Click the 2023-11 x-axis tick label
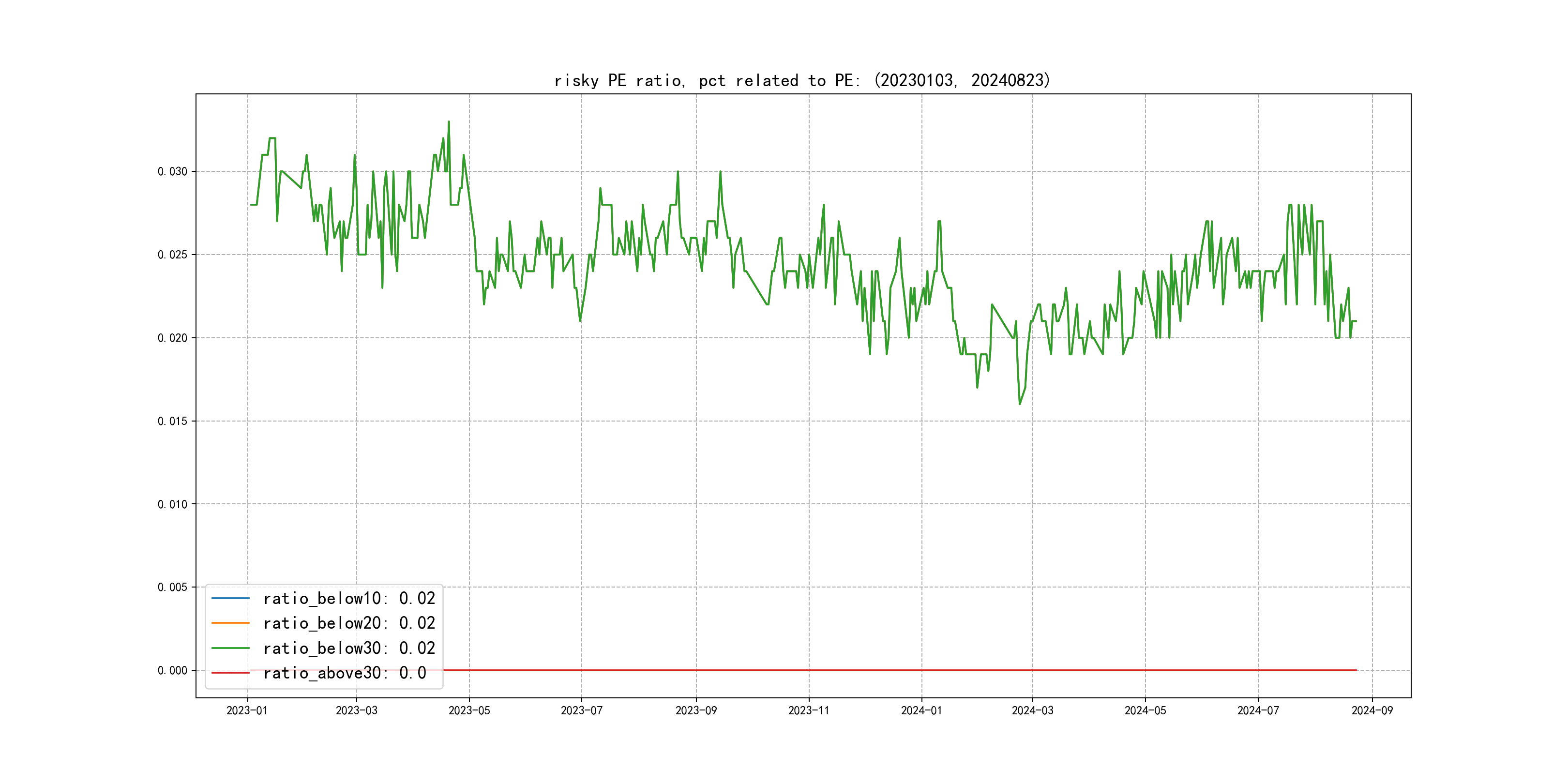The image size is (1568, 784). point(809,710)
